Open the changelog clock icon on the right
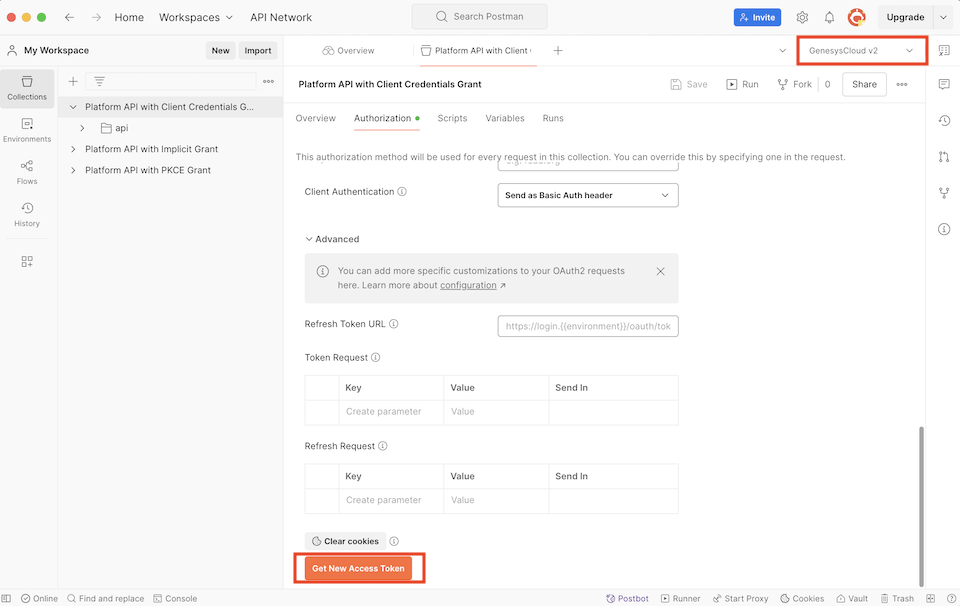Viewport: 960px width, 606px height. tap(943, 120)
